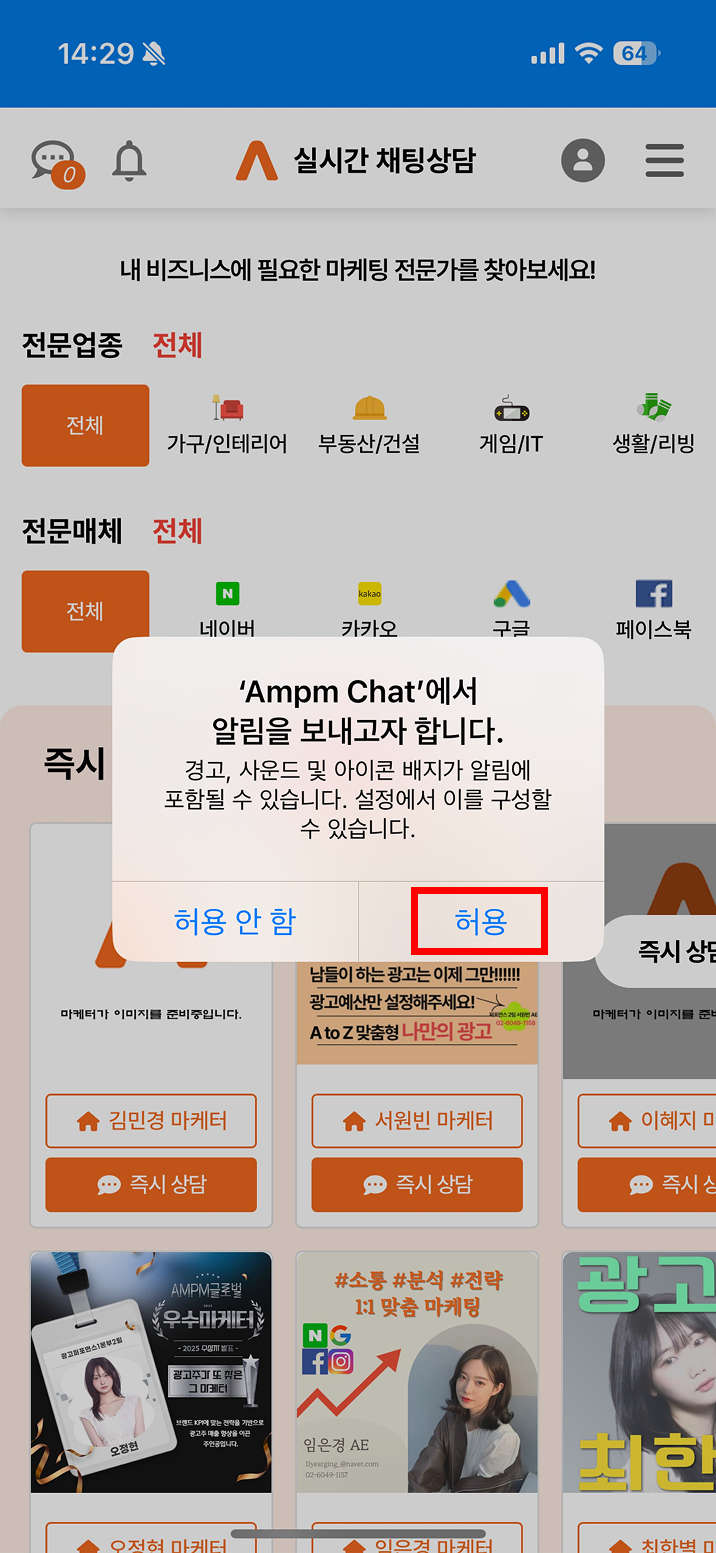The image size is (716, 1553).
Task: Select the 전체 button under 전문업종
Action: 85,425
